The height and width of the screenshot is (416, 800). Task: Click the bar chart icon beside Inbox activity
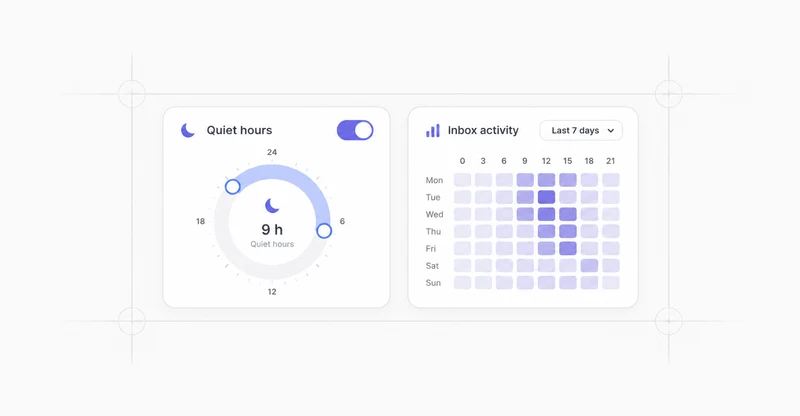[x=433, y=131]
